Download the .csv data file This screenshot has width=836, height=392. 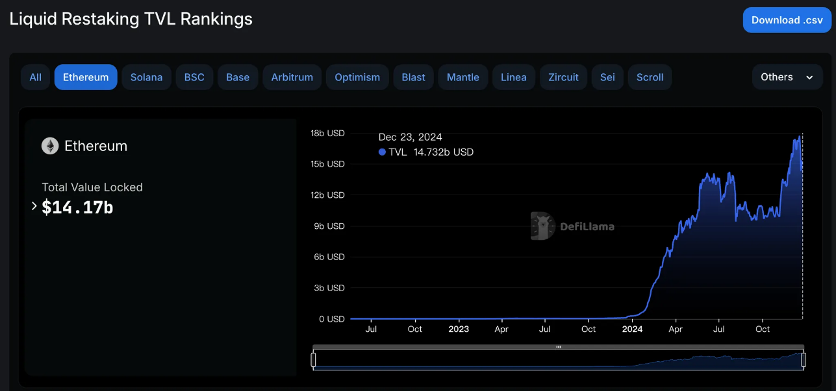click(787, 20)
